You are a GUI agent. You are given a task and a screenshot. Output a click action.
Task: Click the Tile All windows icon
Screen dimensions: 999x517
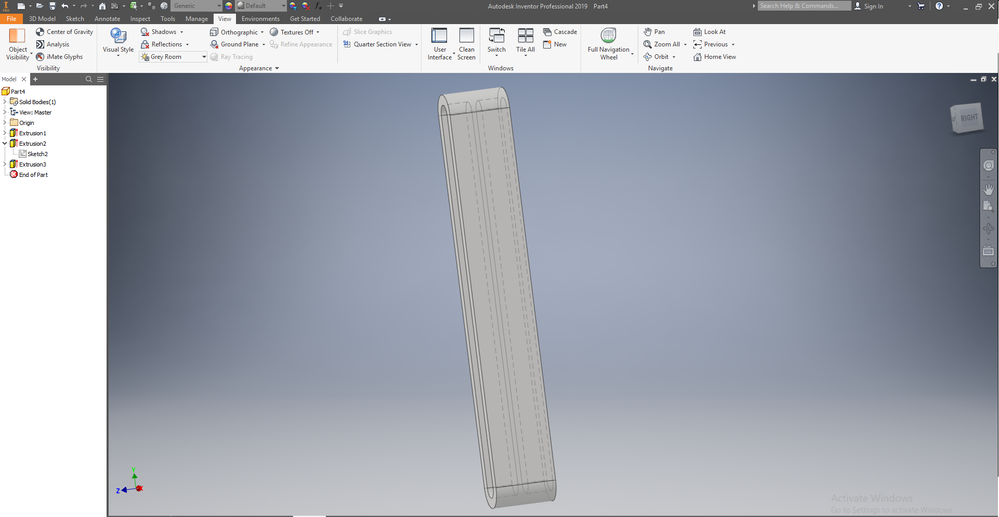(526, 36)
